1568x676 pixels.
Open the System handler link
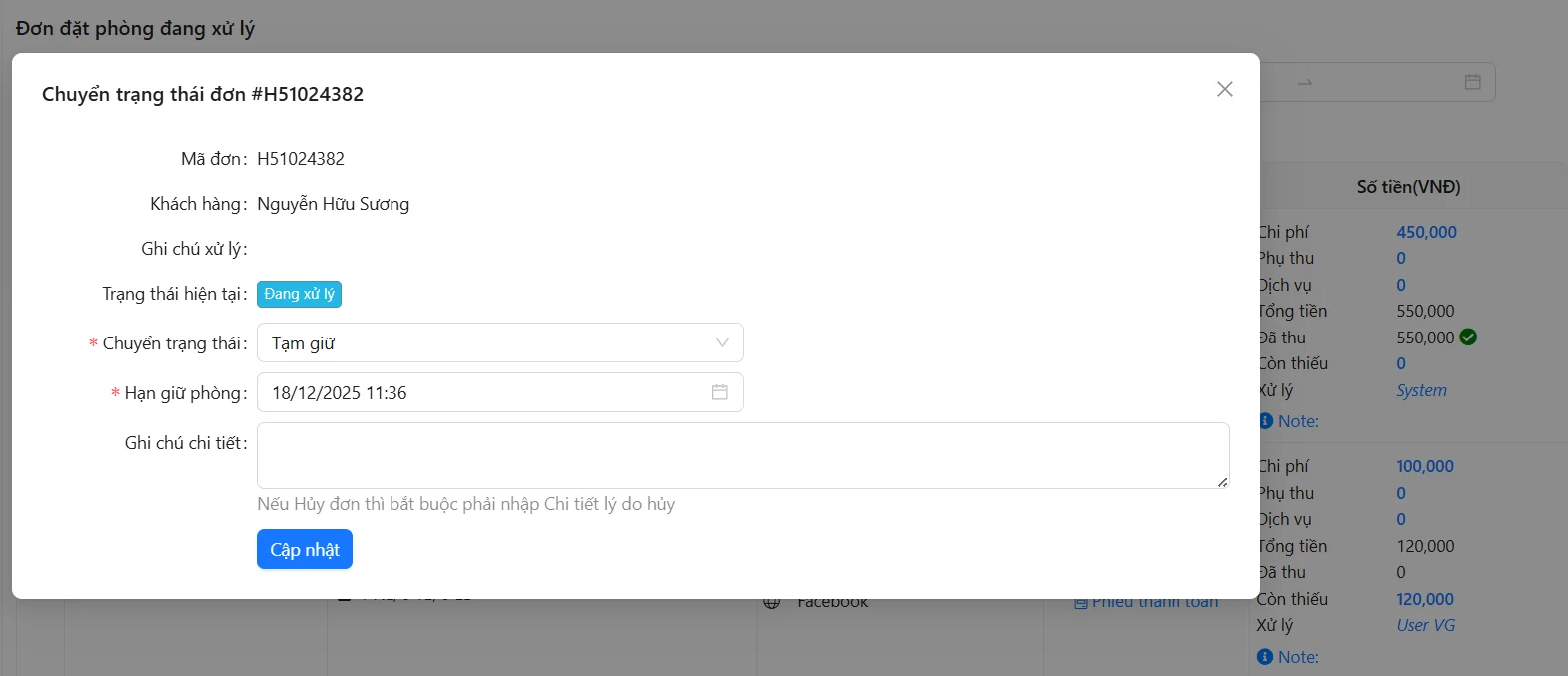[1421, 390]
